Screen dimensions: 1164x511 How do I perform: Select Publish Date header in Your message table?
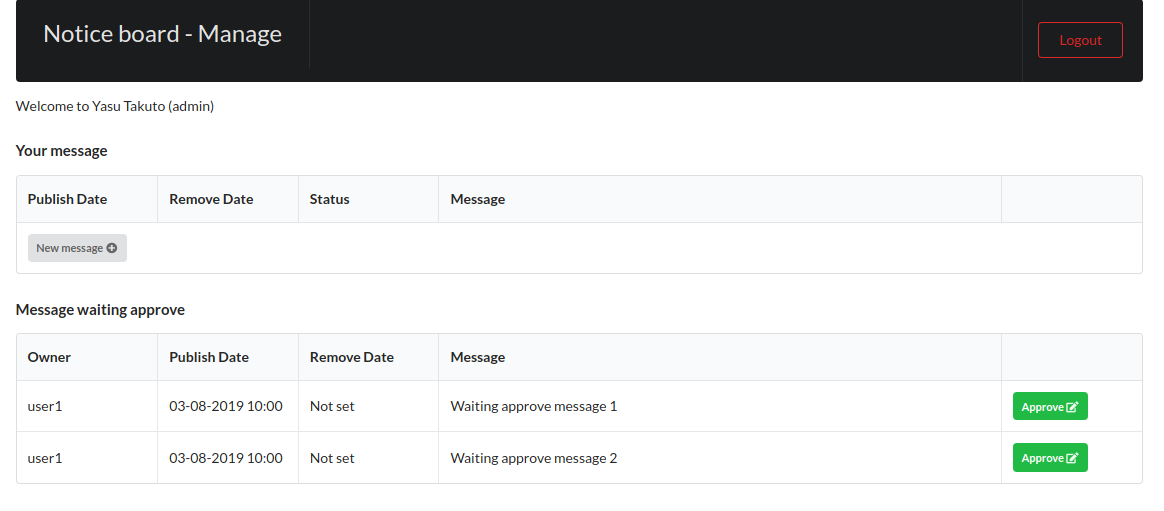[67, 199]
